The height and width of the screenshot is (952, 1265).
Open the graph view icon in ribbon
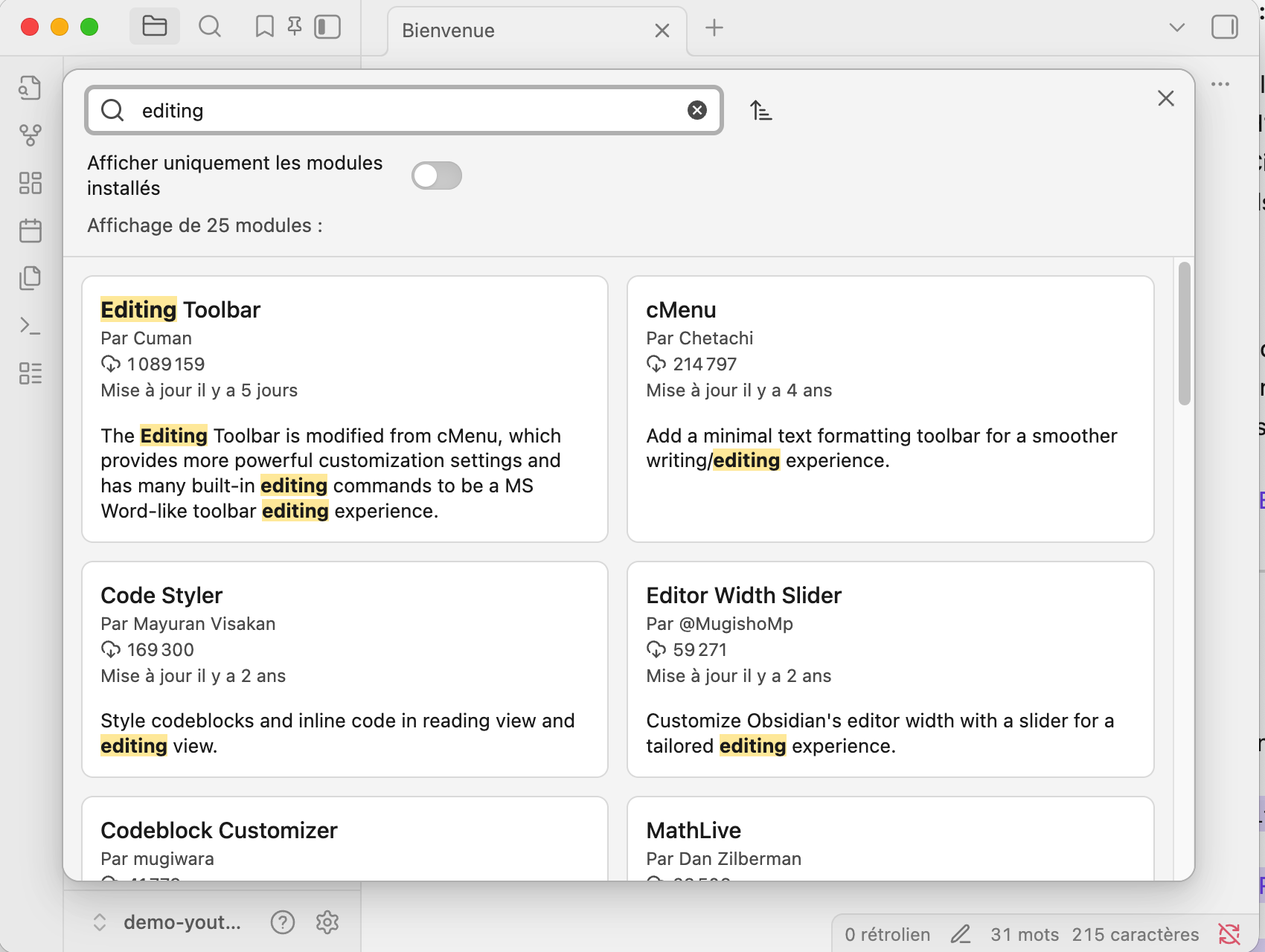(31, 135)
